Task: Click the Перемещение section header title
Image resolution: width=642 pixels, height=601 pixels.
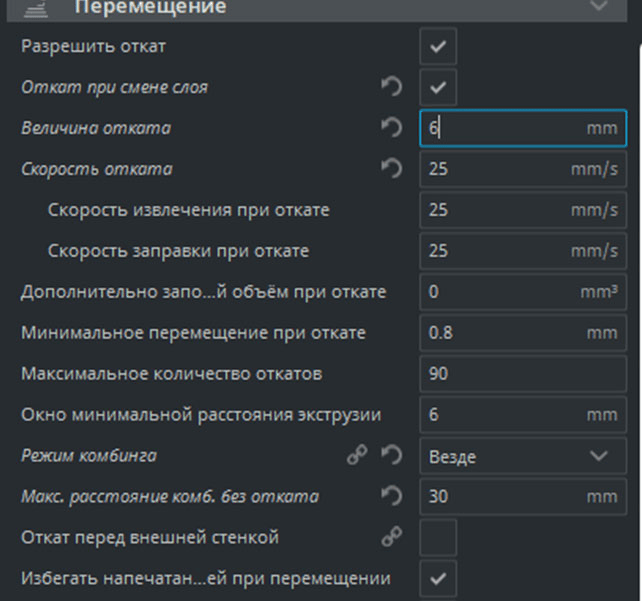Action: (x=150, y=7)
